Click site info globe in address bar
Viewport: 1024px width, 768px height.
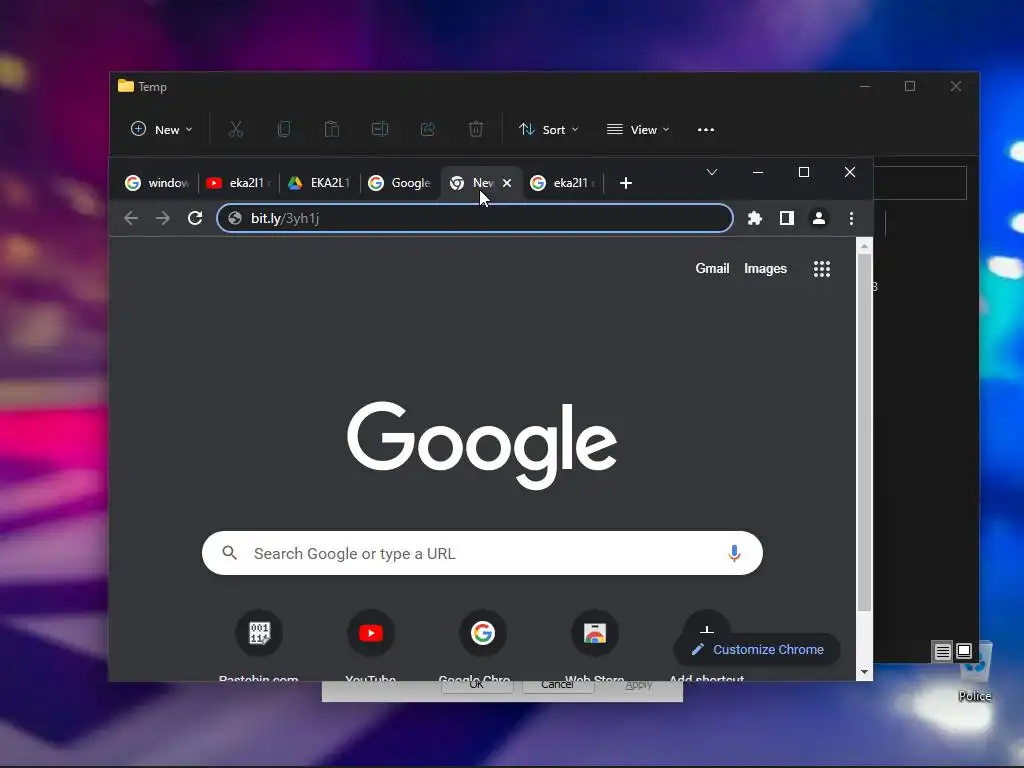tap(235, 218)
